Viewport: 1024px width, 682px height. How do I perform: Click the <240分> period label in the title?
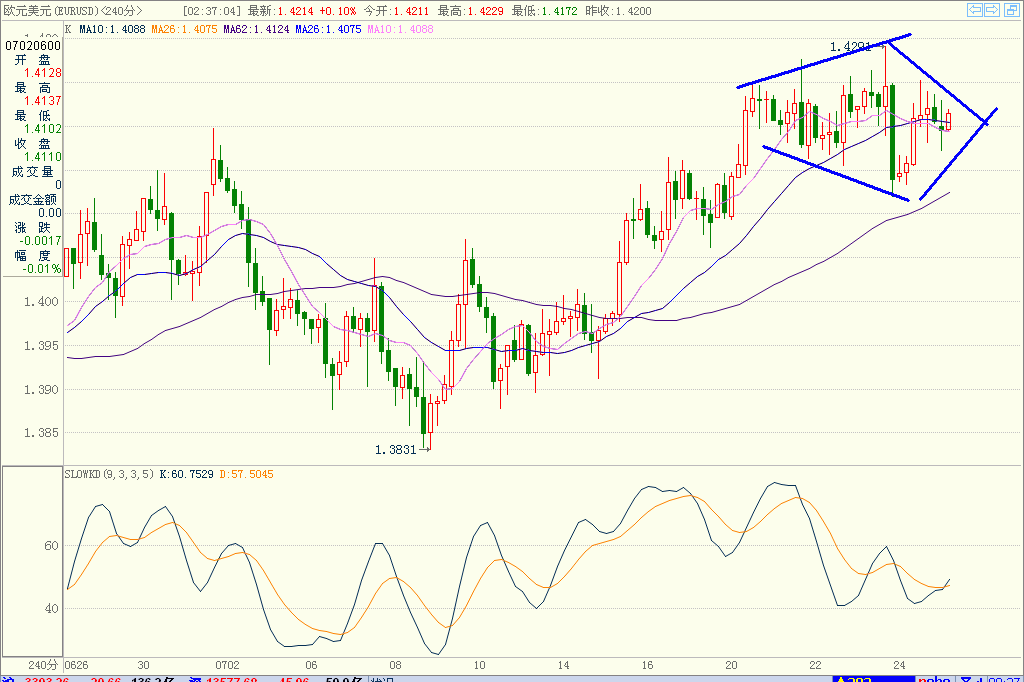point(121,10)
